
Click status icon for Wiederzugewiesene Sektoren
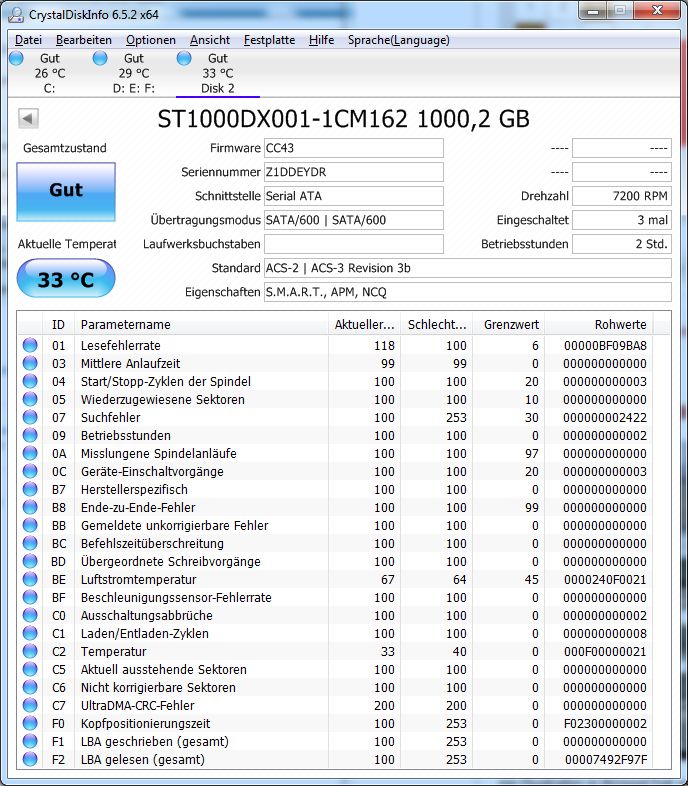coord(30,399)
